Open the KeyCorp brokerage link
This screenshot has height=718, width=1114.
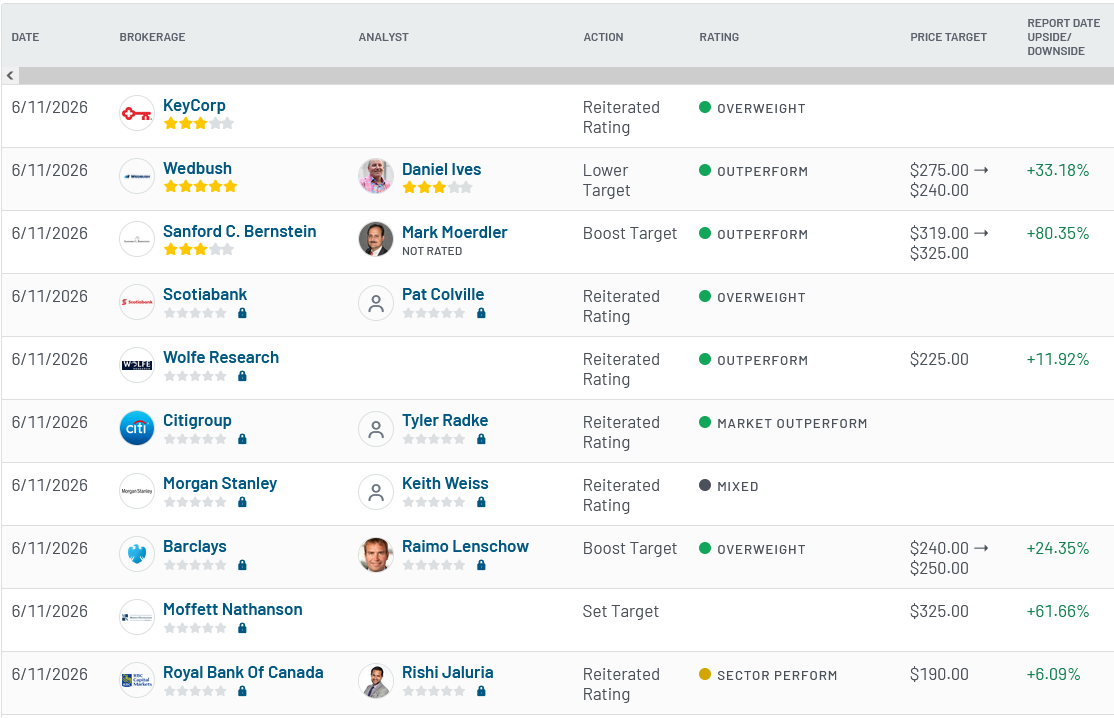pos(194,105)
